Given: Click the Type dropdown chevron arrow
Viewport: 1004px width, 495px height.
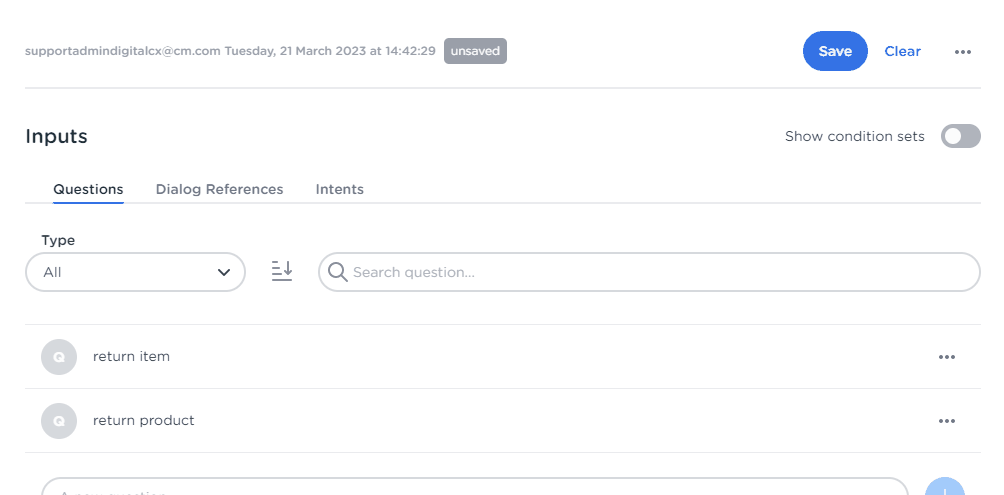Looking at the screenshot, I should coord(224,272).
